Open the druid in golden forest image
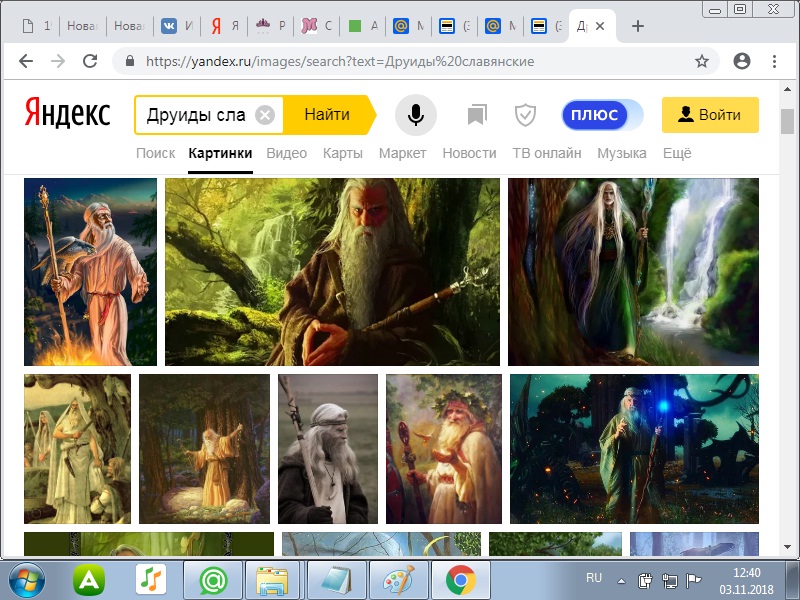The image size is (800, 600). coord(204,449)
